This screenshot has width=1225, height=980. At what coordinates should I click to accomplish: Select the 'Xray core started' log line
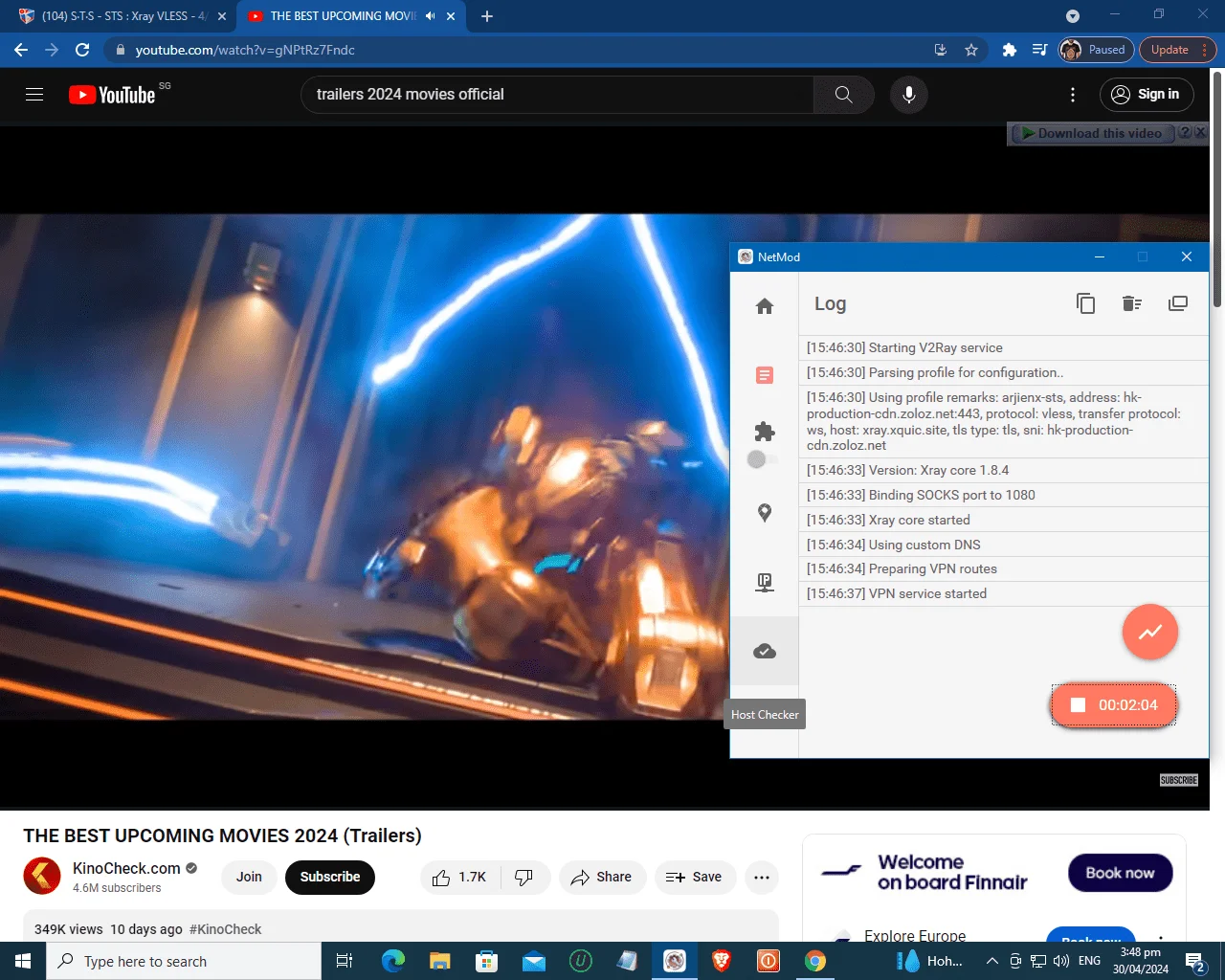click(x=1004, y=520)
